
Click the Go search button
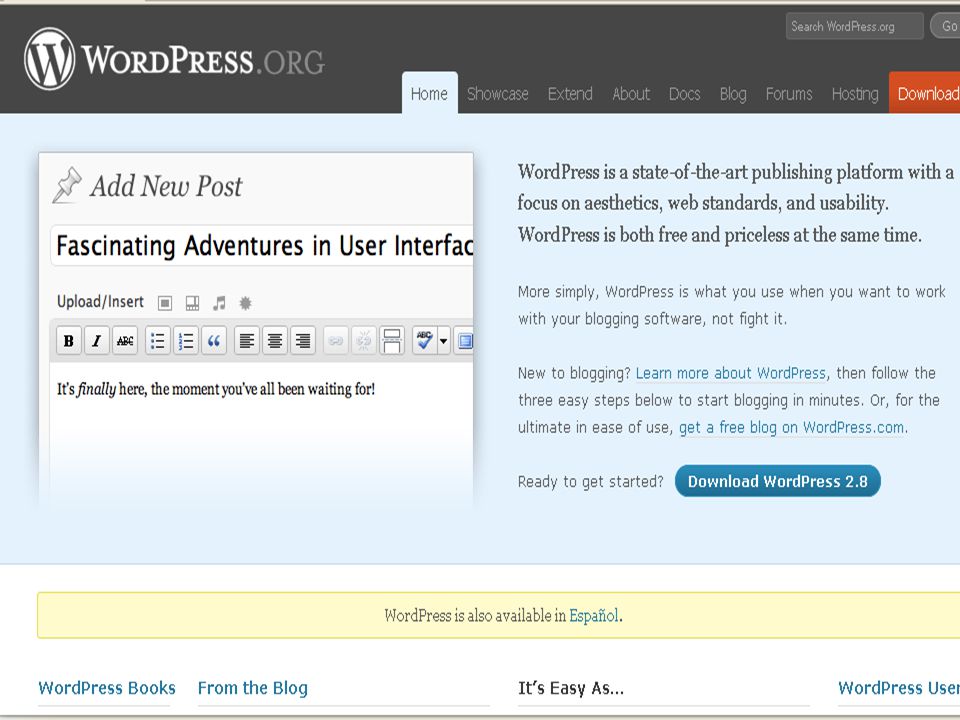(946, 26)
